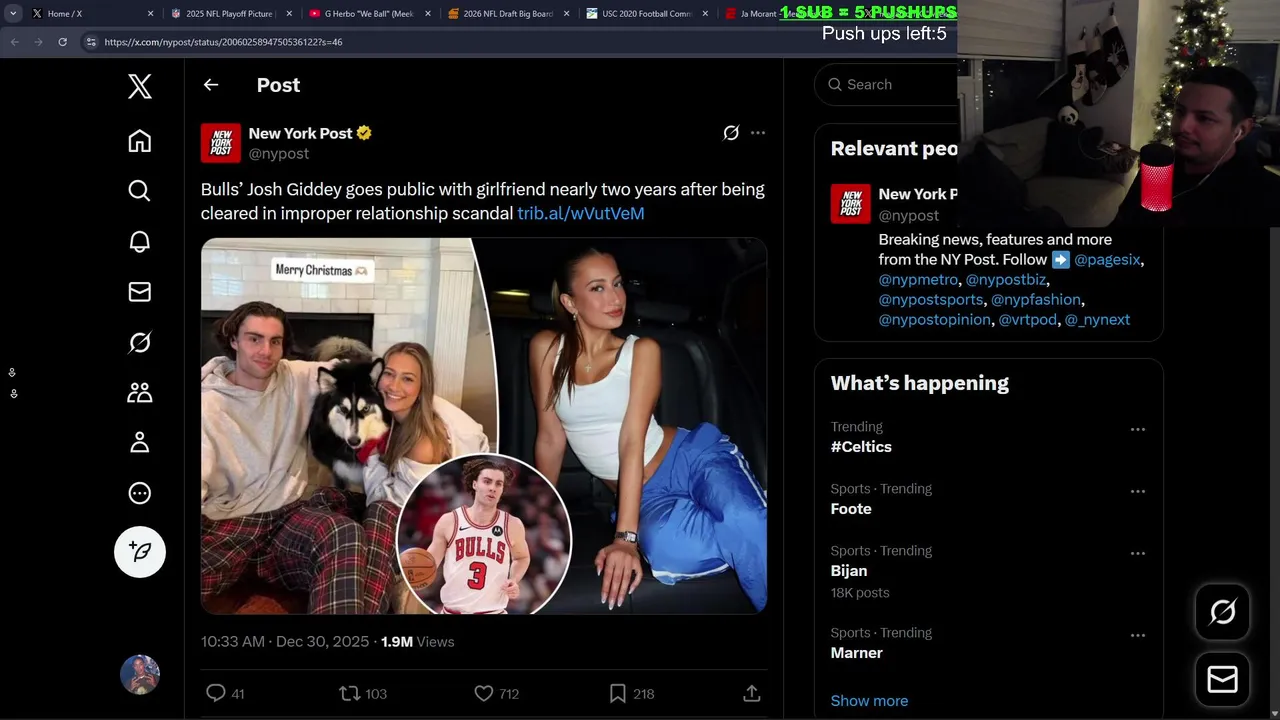Open @nypmetro mention link

[919, 280]
